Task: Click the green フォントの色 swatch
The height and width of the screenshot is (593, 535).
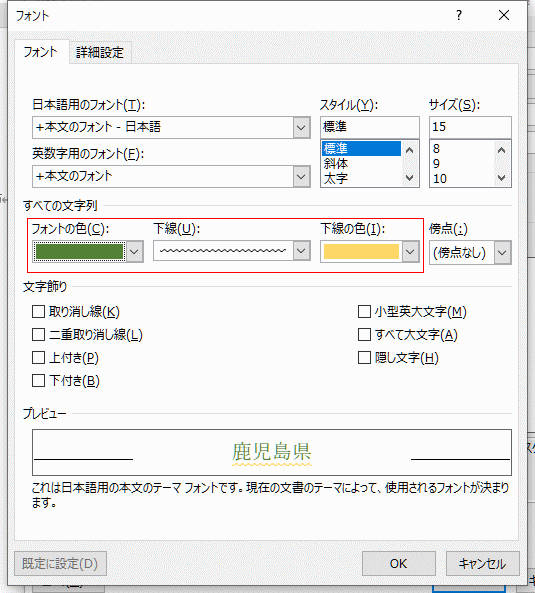Action: coord(79,251)
